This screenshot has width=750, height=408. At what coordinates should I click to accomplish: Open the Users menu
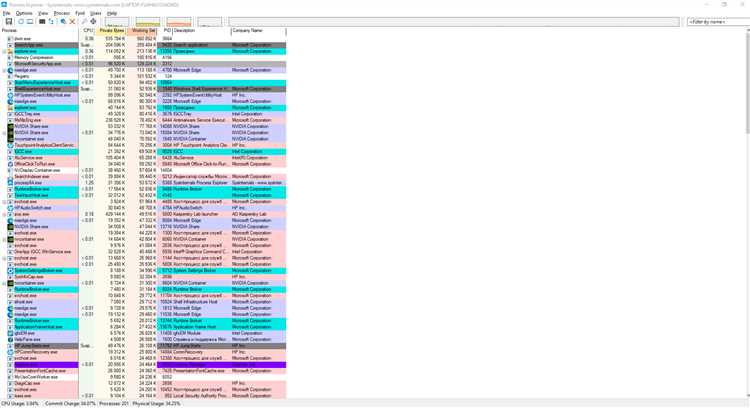[96, 13]
